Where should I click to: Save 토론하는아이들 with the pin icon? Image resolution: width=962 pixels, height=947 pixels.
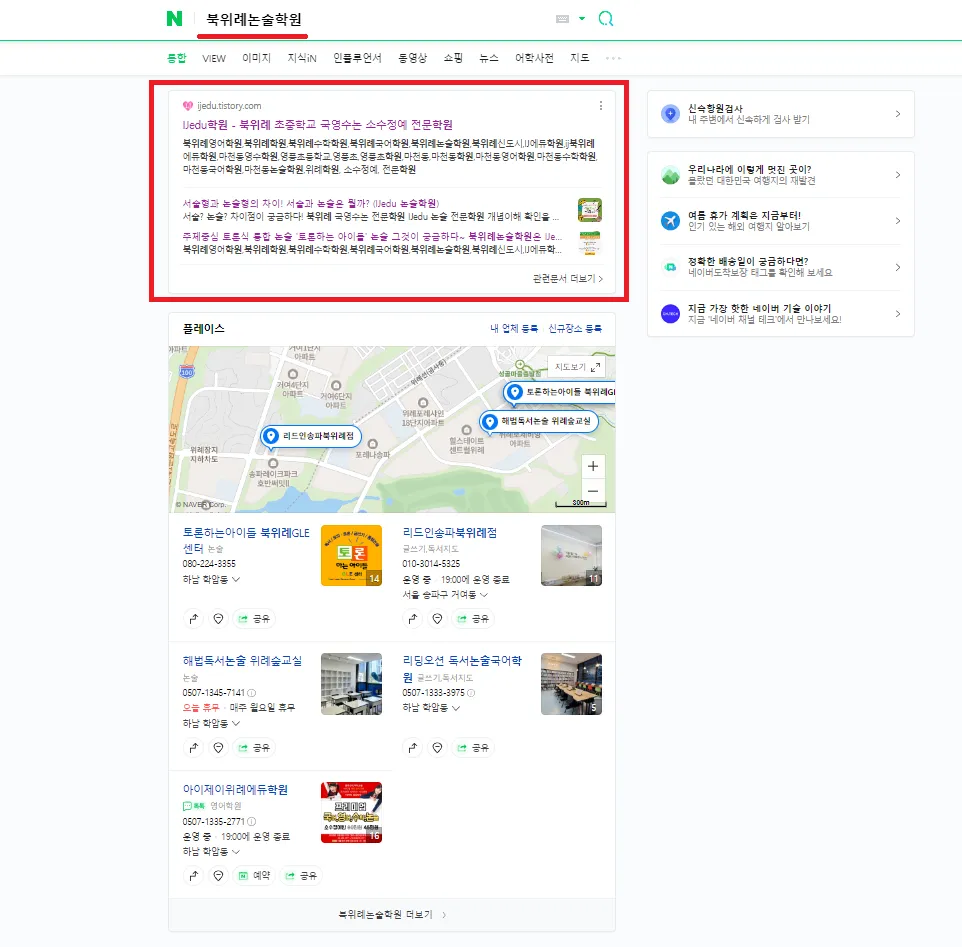[218, 619]
